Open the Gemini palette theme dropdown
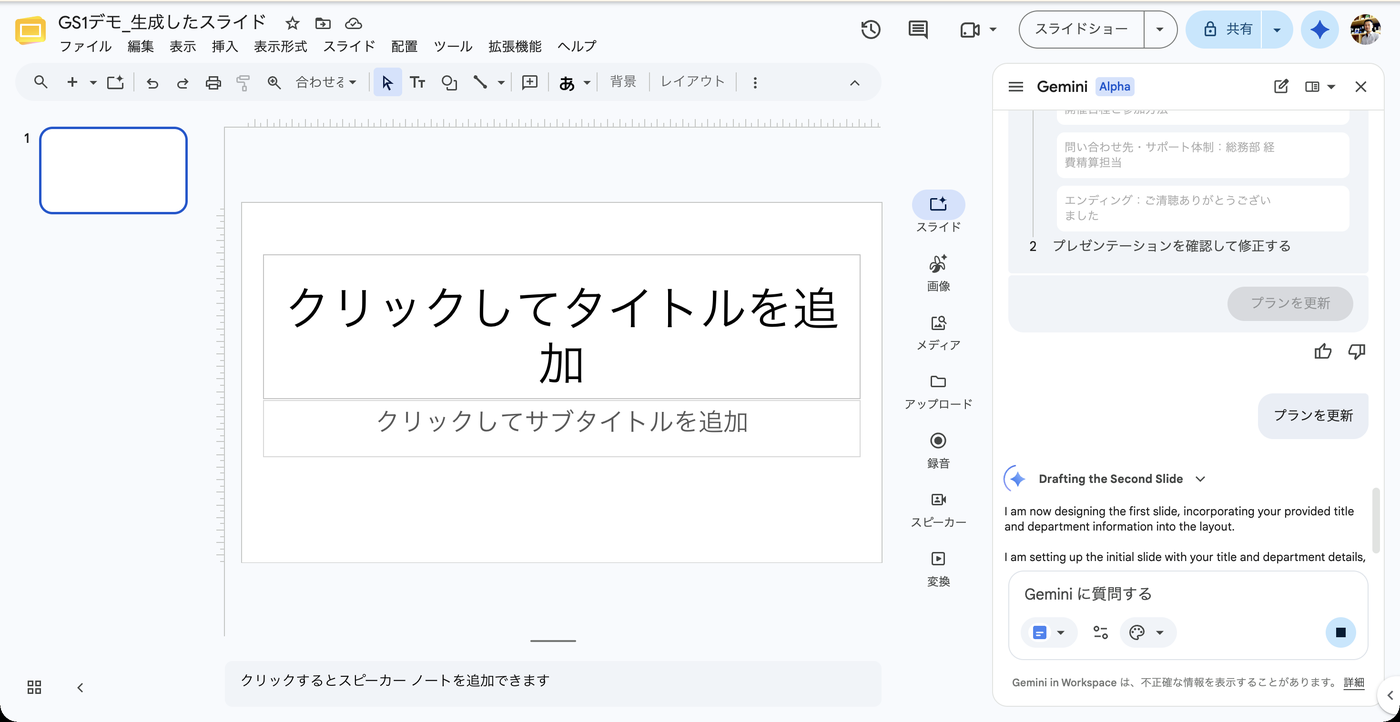 point(1148,632)
